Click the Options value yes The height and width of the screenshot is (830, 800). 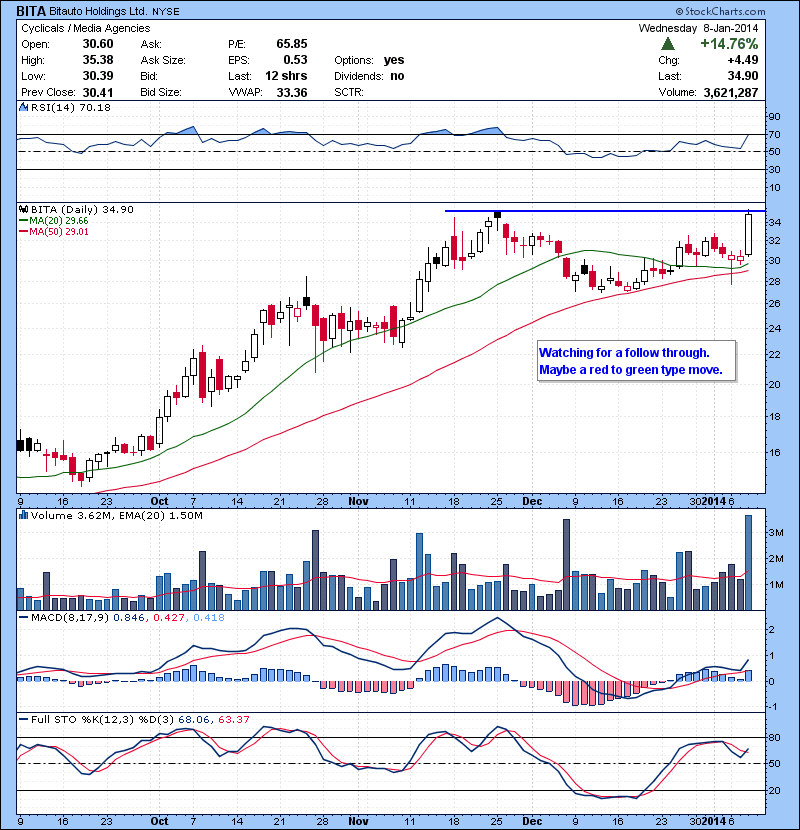point(394,60)
